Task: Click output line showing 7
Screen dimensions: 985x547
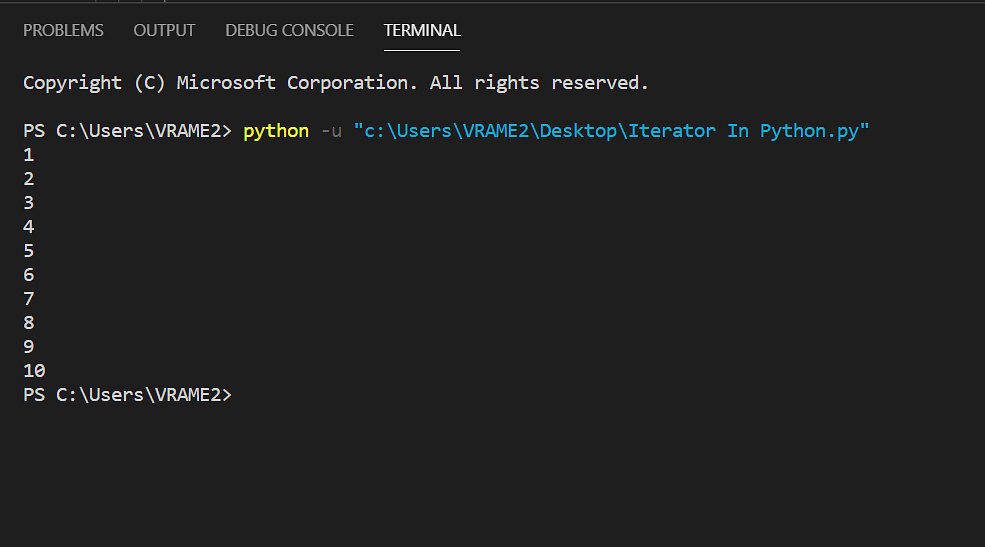Action: 28,299
